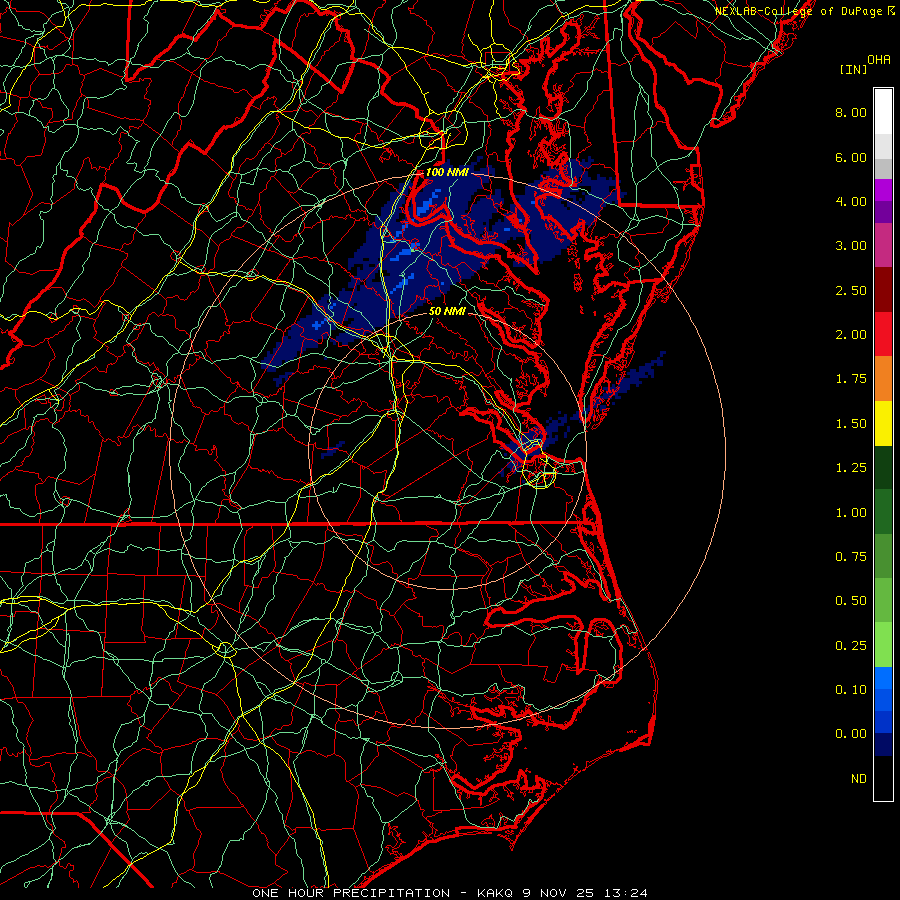Click the 0.25 legend value
Viewport: 900px width, 900px height.
tap(851, 646)
